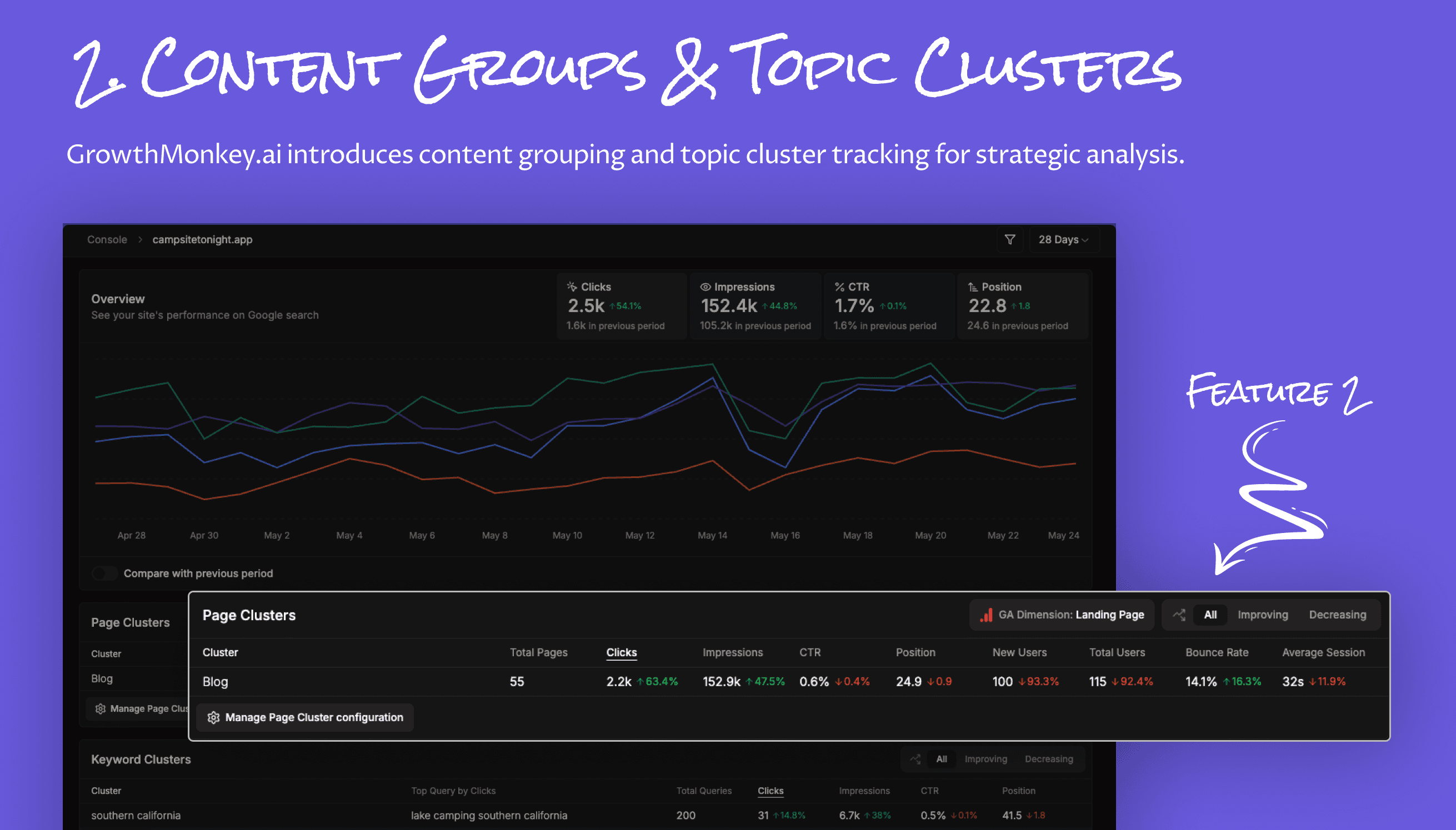The image size is (1456, 830).
Task: Select the All tab in Keyword Clusters
Action: coord(941,759)
